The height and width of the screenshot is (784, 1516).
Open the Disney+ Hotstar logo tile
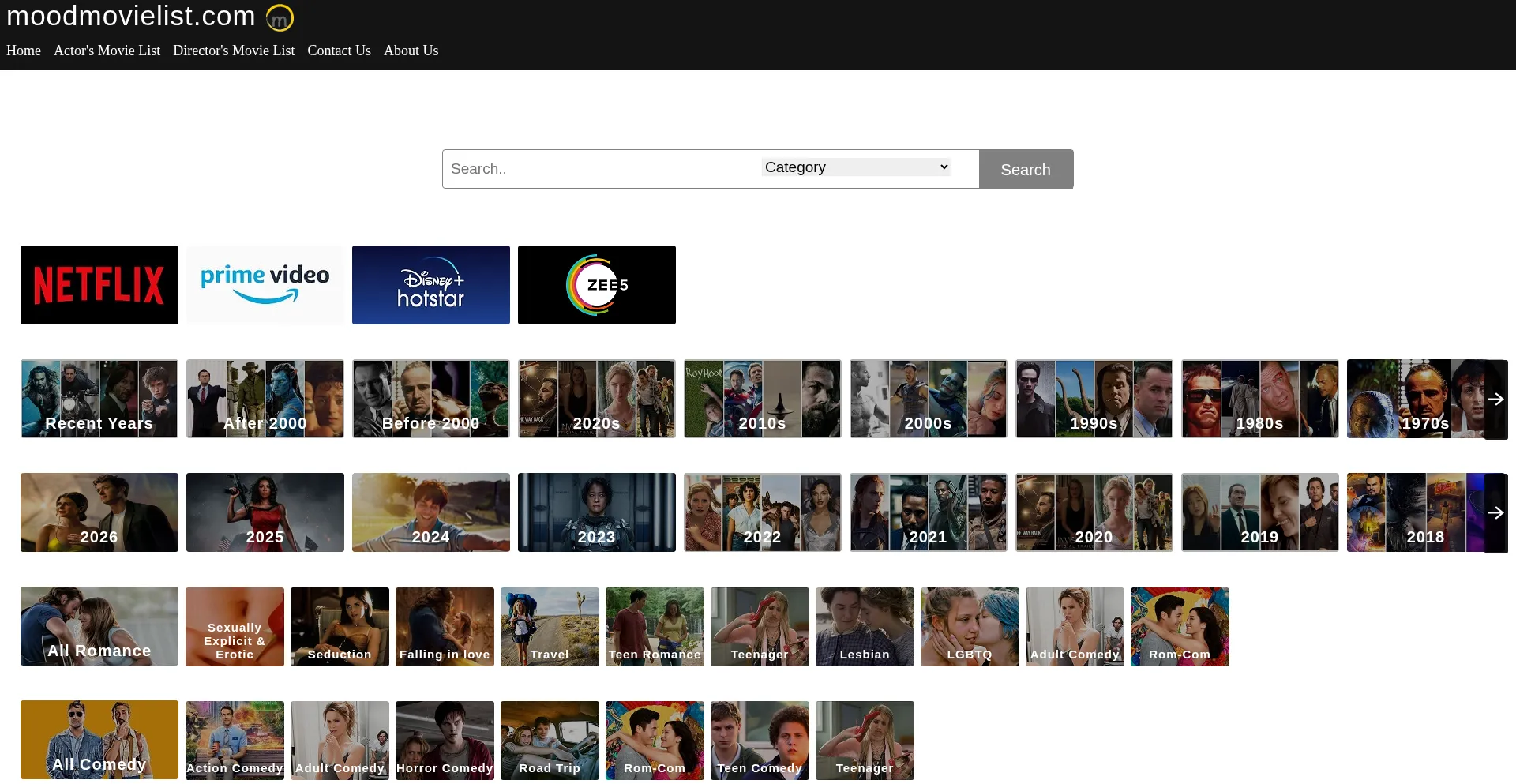point(431,285)
